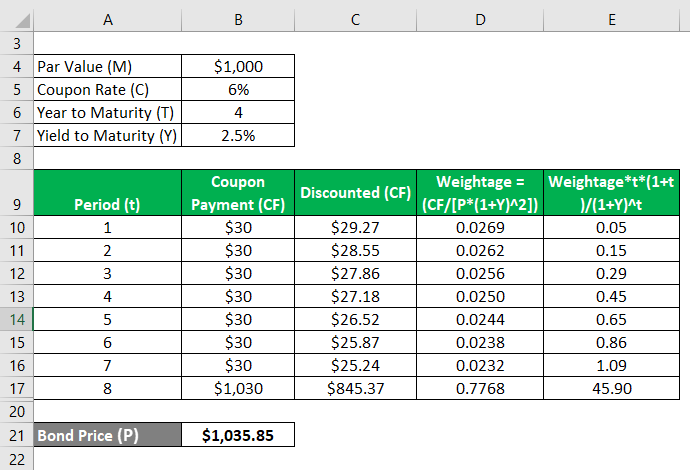
Task: Select row 14 header
Action: point(16,319)
